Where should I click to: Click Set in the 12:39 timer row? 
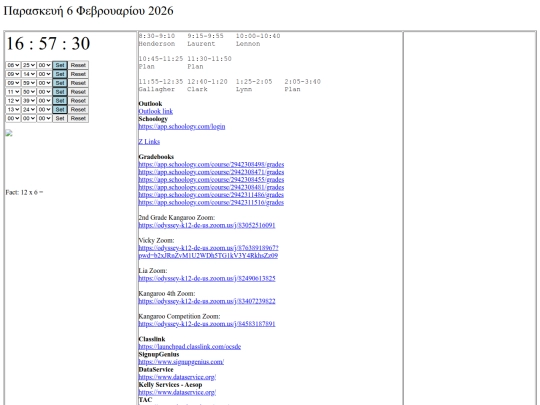pos(60,101)
